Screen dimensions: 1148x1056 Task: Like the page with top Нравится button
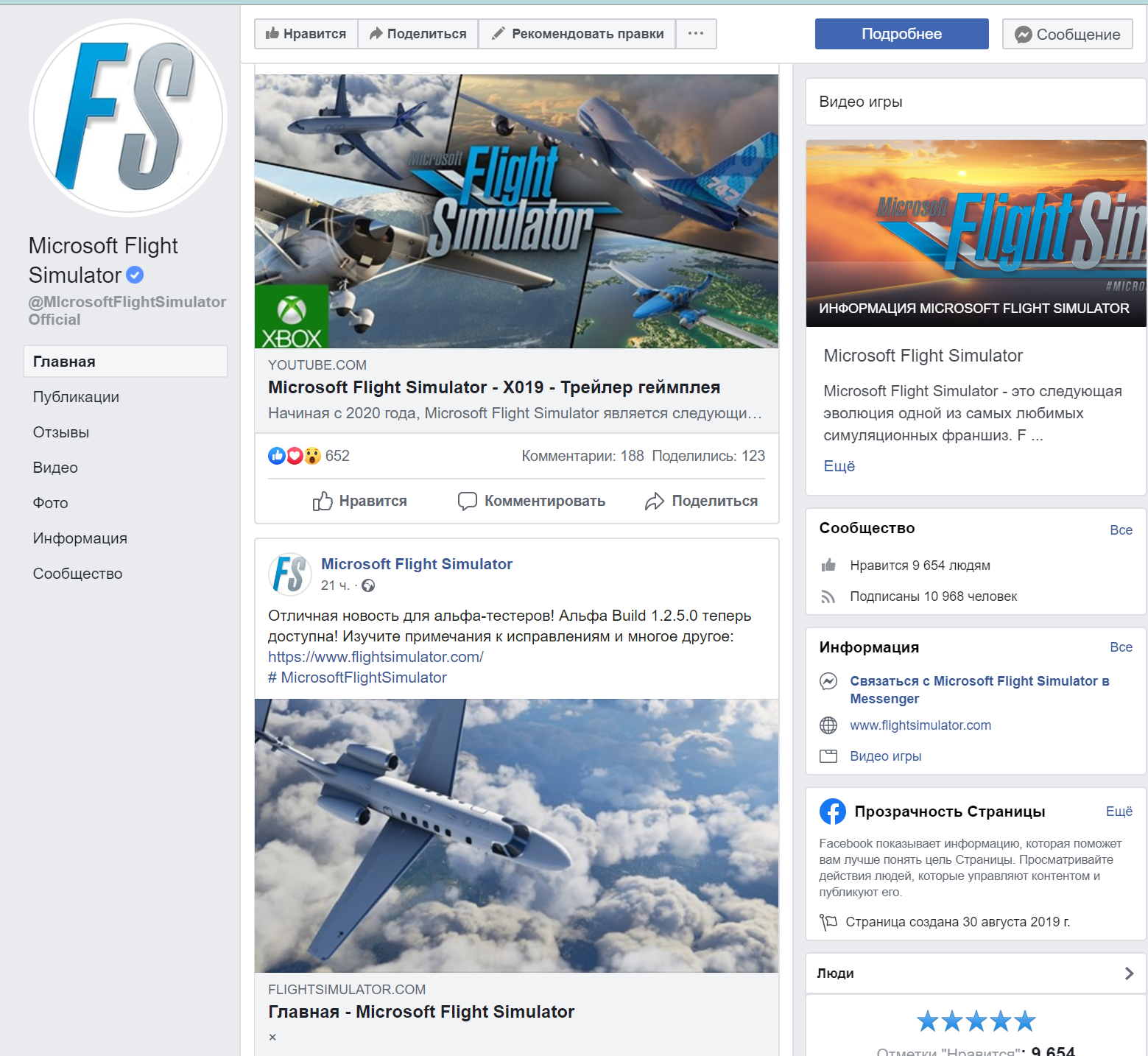point(306,34)
